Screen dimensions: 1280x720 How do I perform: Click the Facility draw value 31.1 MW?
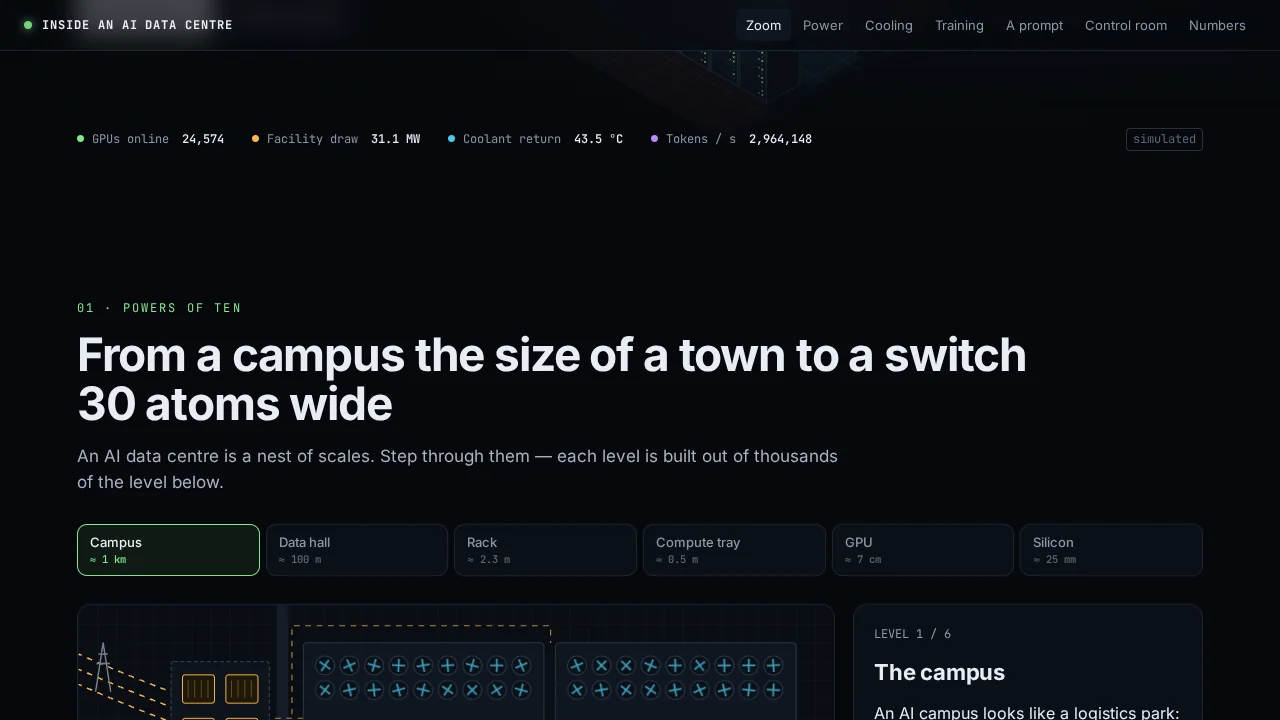395,139
